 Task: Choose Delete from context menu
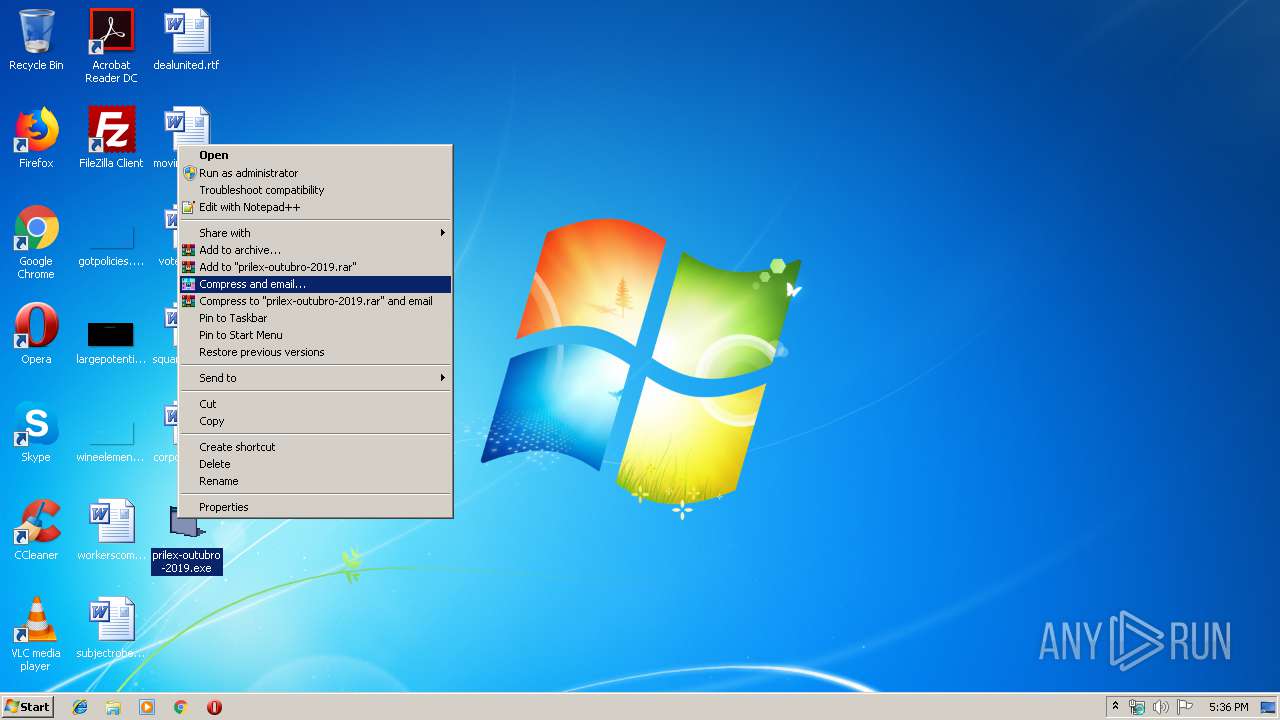tap(315, 464)
